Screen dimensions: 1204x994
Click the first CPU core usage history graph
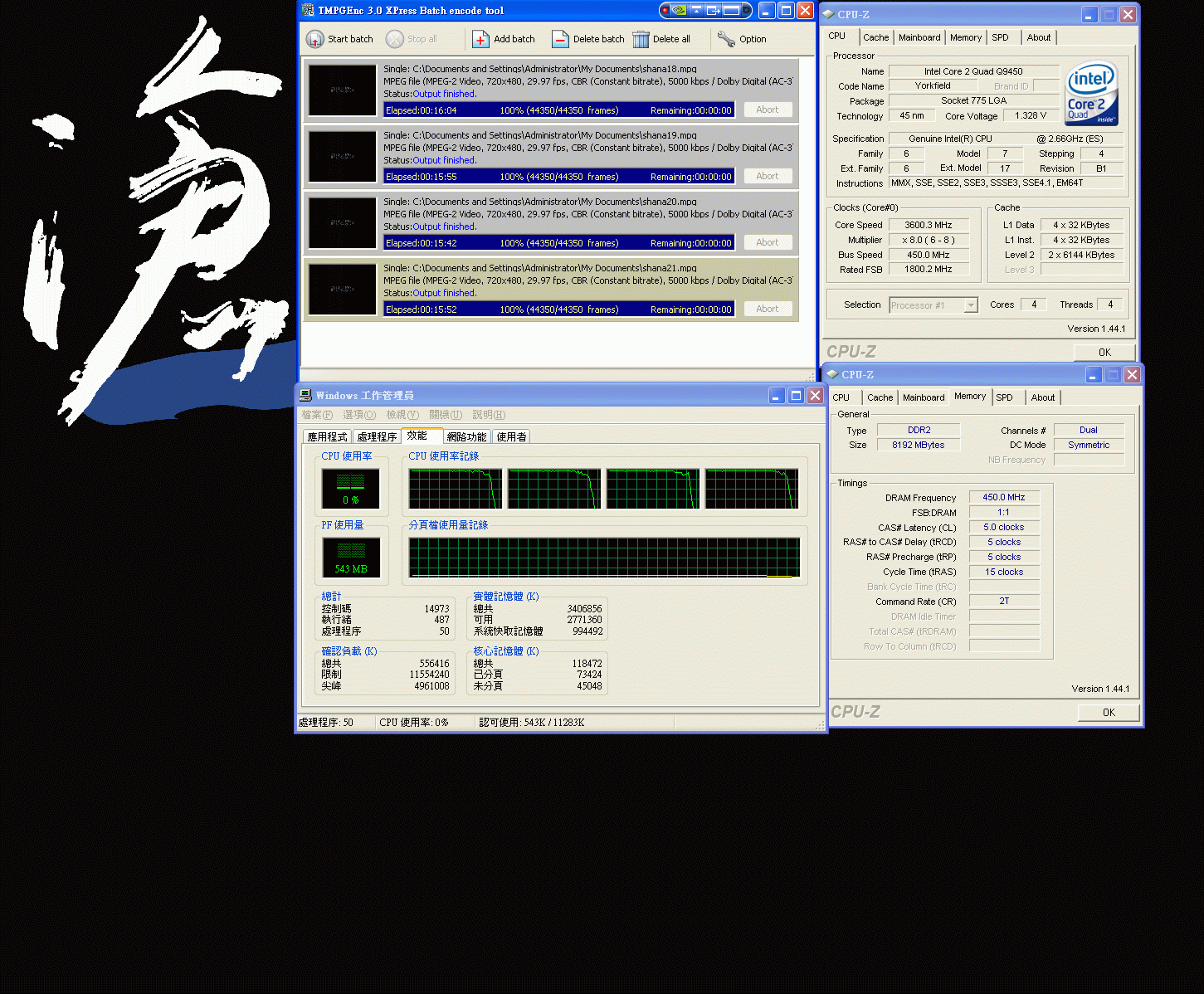coord(455,489)
